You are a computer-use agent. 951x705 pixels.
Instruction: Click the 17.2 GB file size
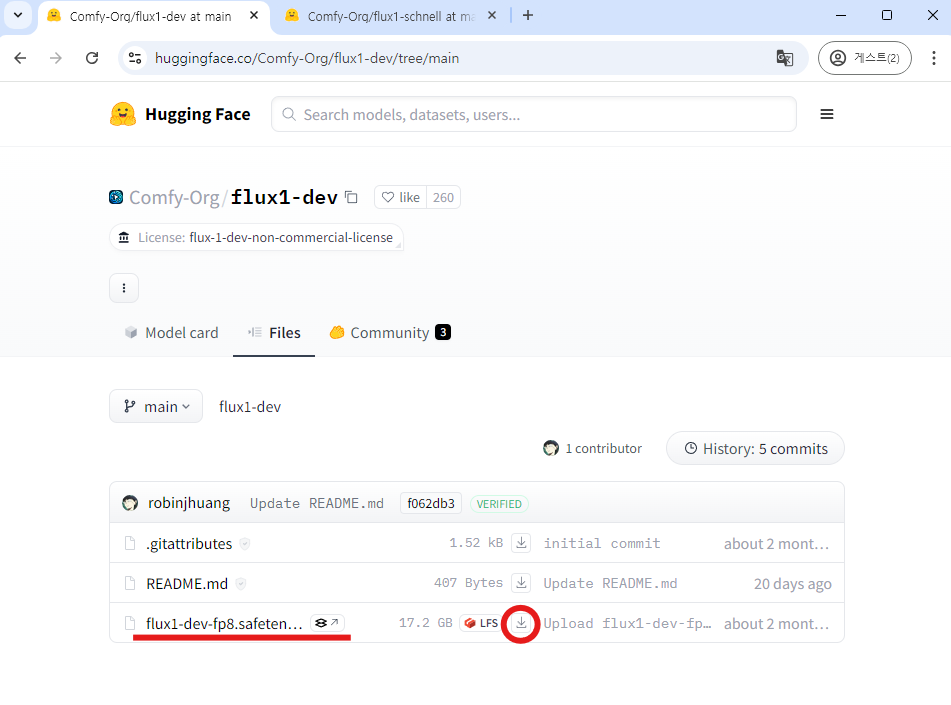click(x=425, y=623)
